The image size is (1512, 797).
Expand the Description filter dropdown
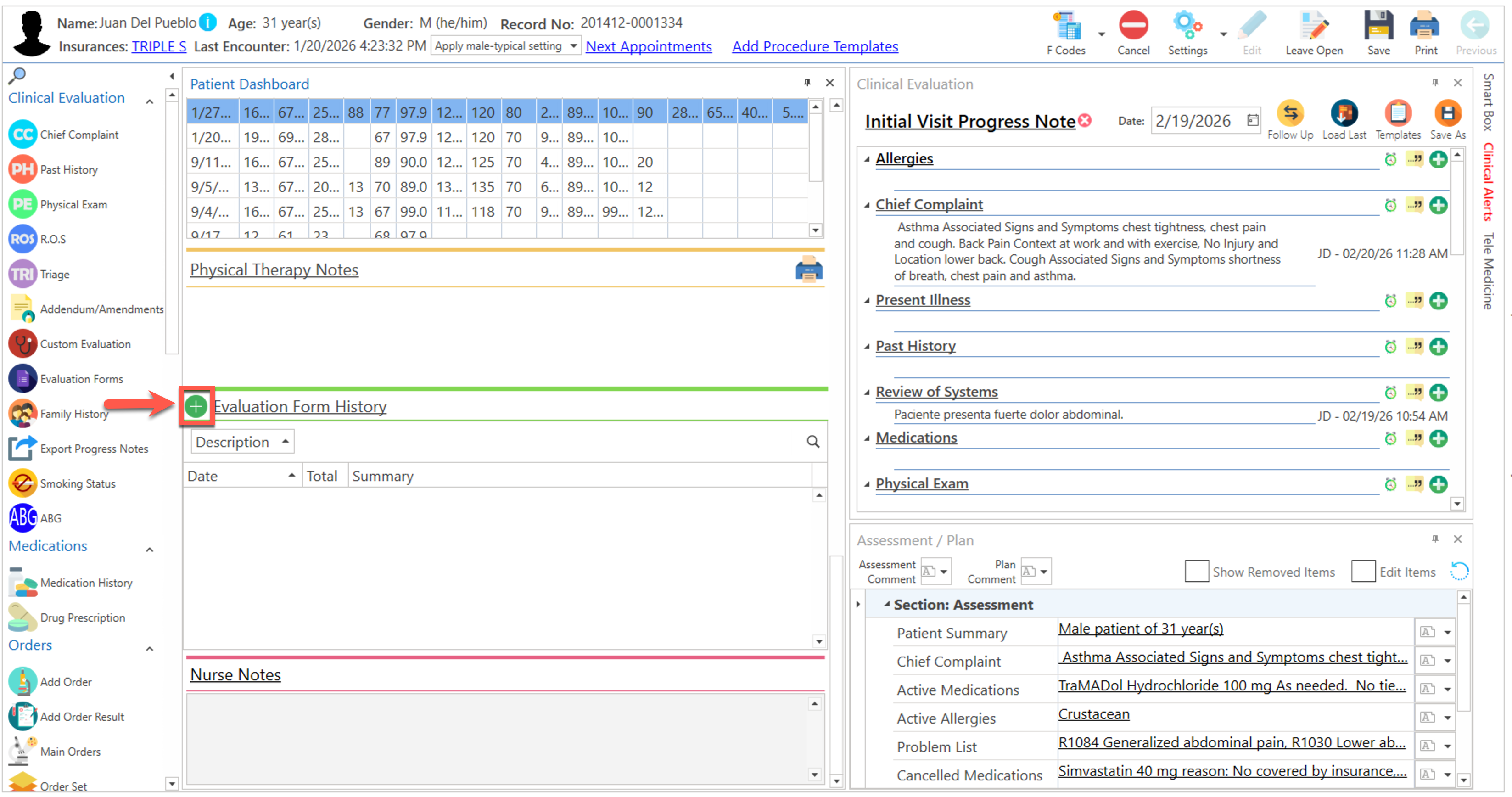(x=285, y=442)
